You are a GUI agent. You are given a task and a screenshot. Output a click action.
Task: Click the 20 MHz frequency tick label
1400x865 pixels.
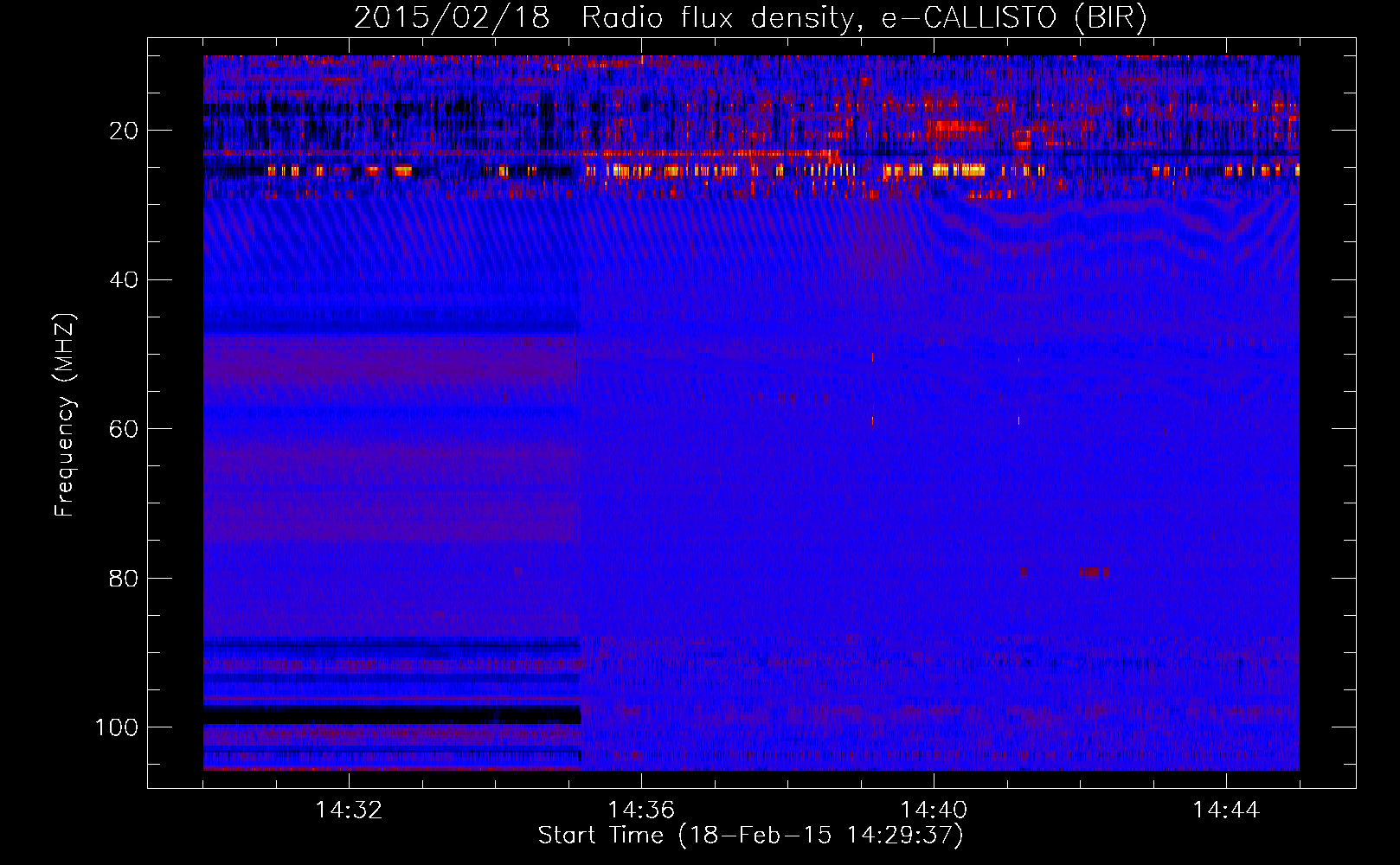click(x=124, y=131)
